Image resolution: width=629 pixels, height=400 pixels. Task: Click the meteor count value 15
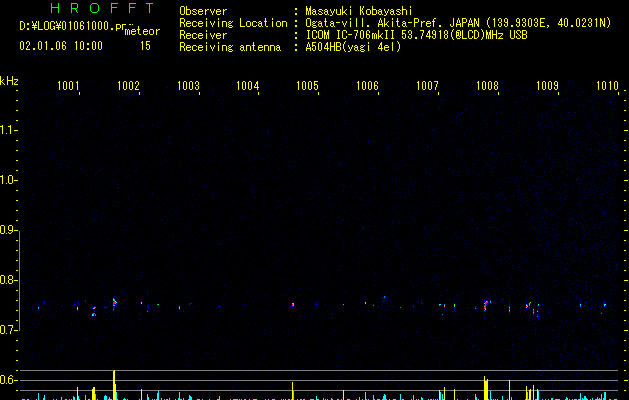point(145,46)
